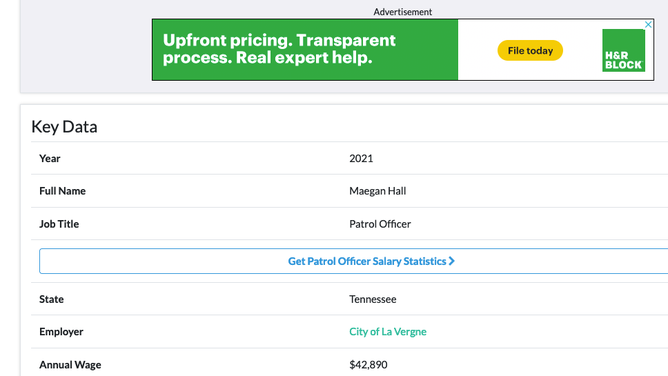
Task: Click the H&R Block green logo
Action: tap(623, 50)
